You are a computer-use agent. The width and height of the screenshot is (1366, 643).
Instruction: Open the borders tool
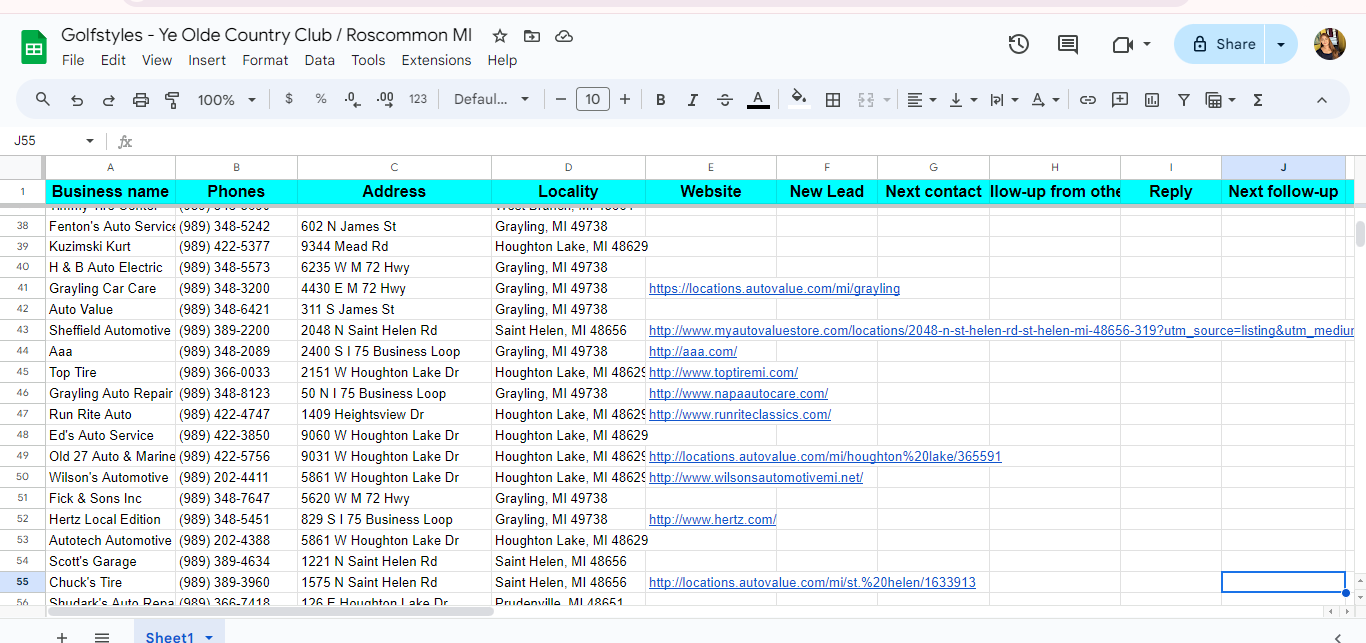coord(832,99)
